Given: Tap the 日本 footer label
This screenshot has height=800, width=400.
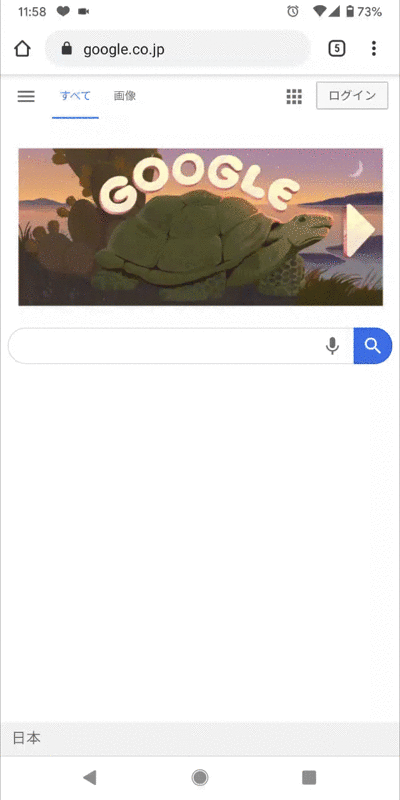Looking at the screenshot, I should coord(27,738).
